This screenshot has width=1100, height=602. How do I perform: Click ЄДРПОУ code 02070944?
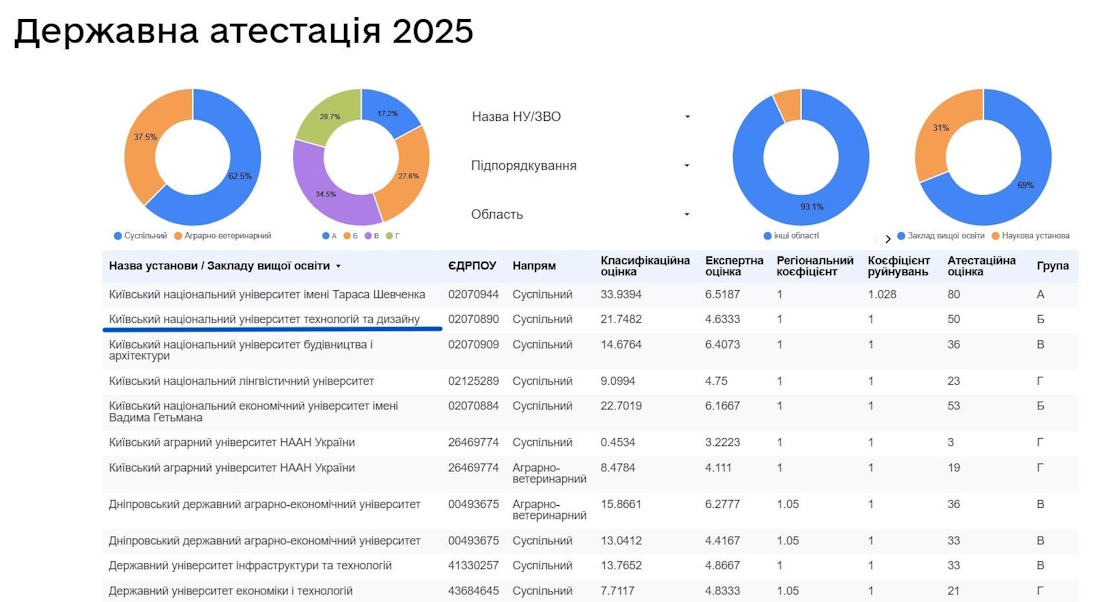click(474, 295)
